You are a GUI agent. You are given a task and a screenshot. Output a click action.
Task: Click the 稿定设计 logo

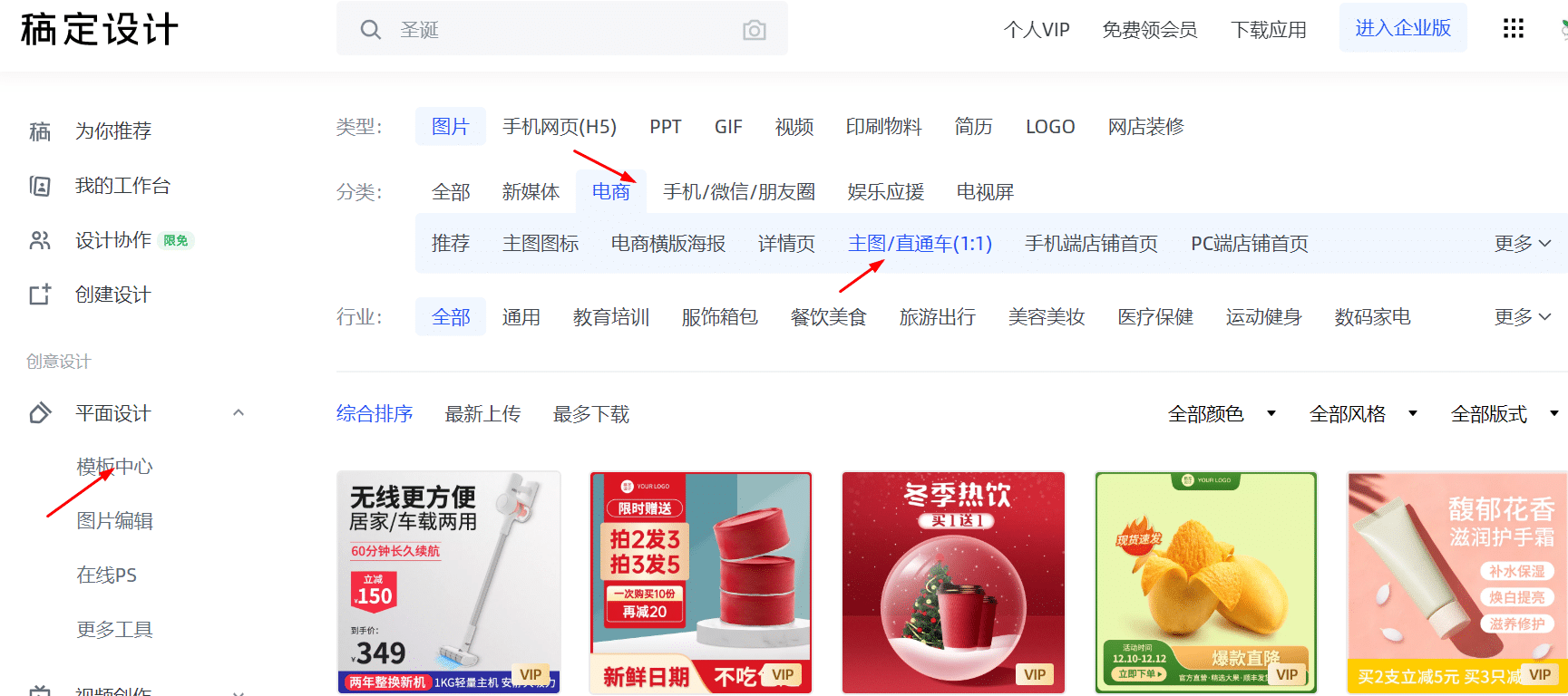100,29
